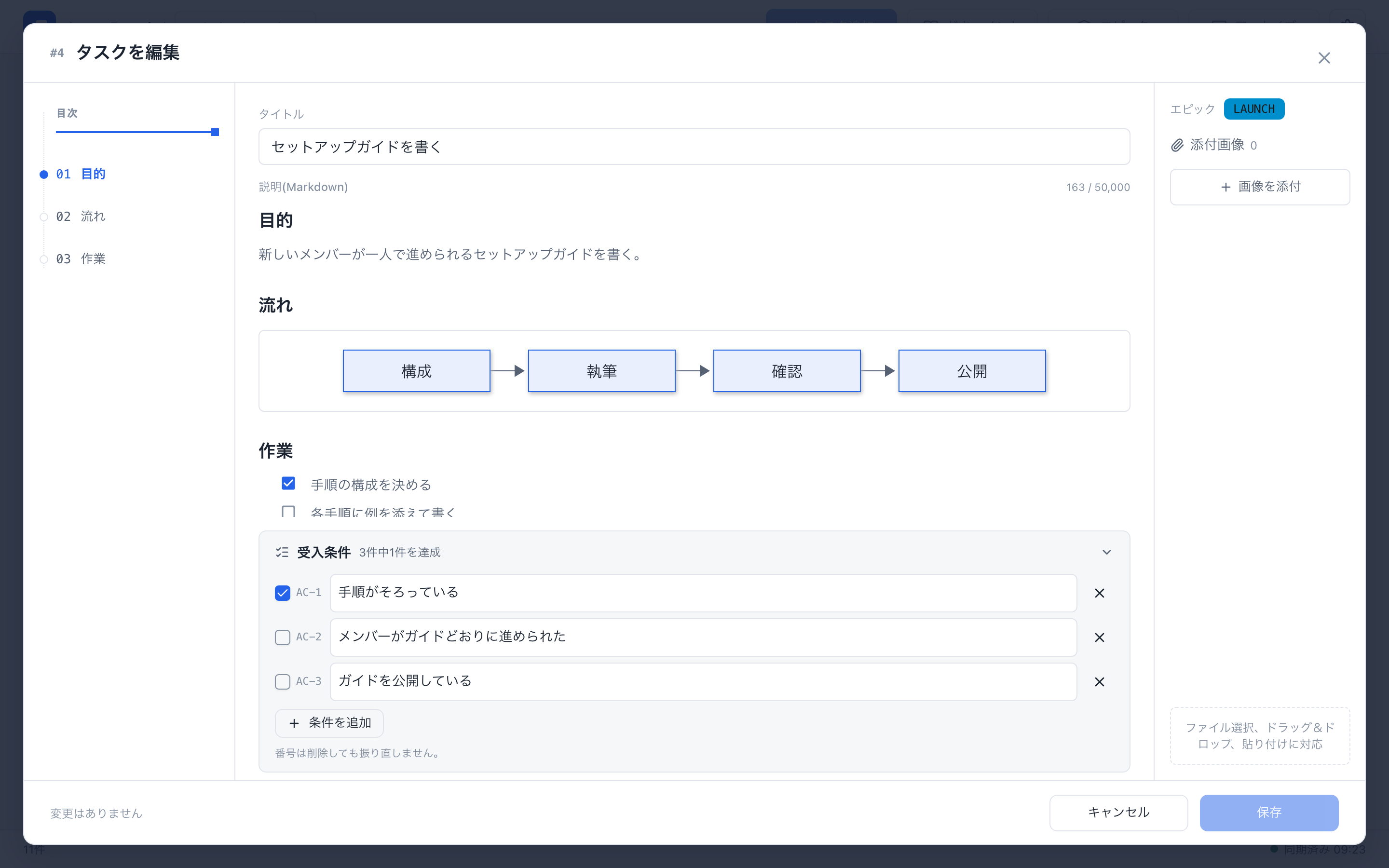Click the paperclip icon next to 添付画像
Viewport: 1389px width, 868px height.
1177,145
